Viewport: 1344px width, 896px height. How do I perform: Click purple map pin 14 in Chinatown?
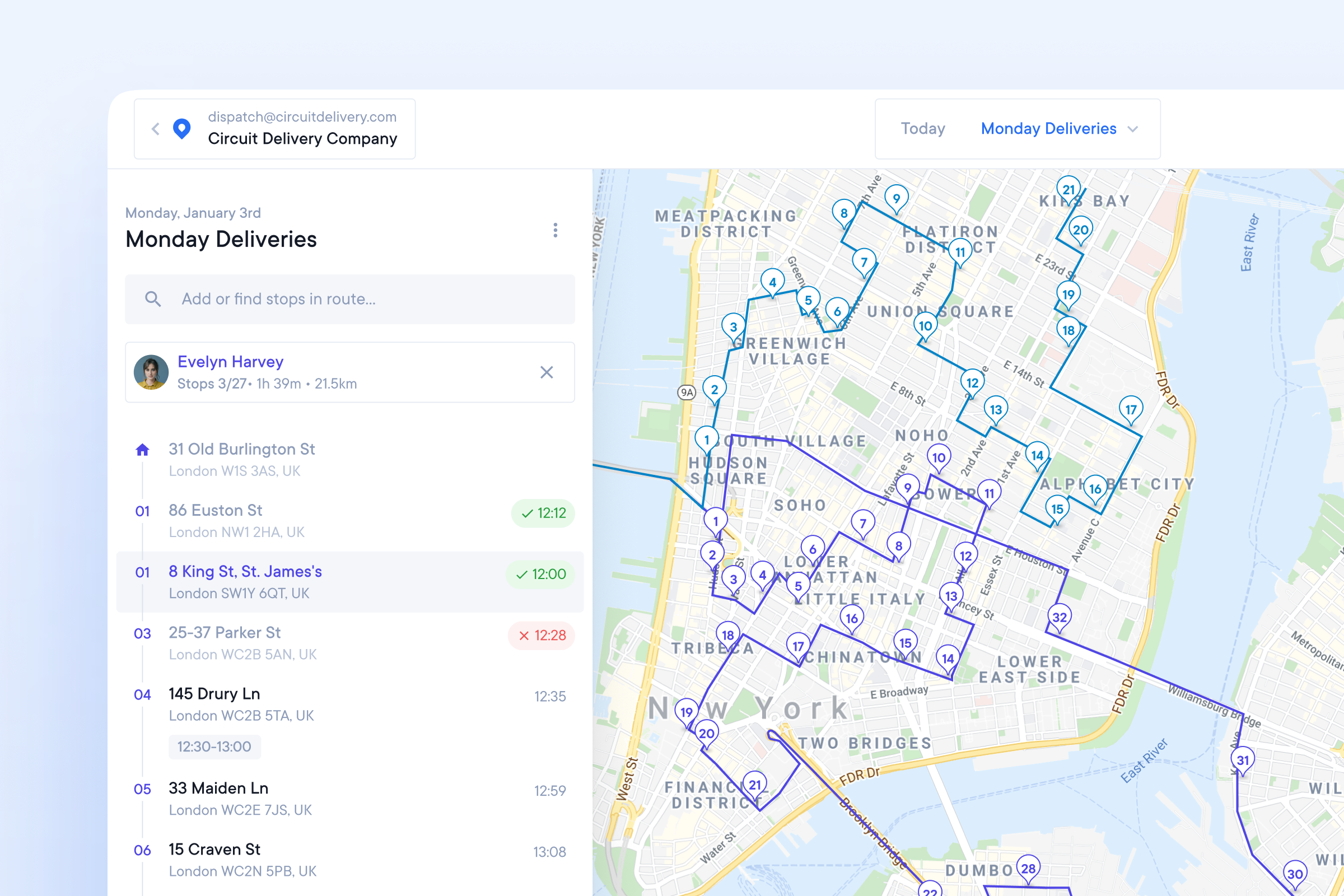948,659
